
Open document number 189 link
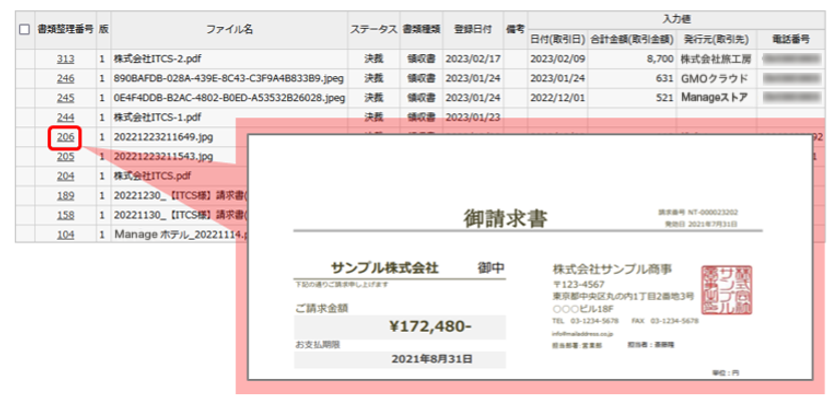(x=65, y=195)
